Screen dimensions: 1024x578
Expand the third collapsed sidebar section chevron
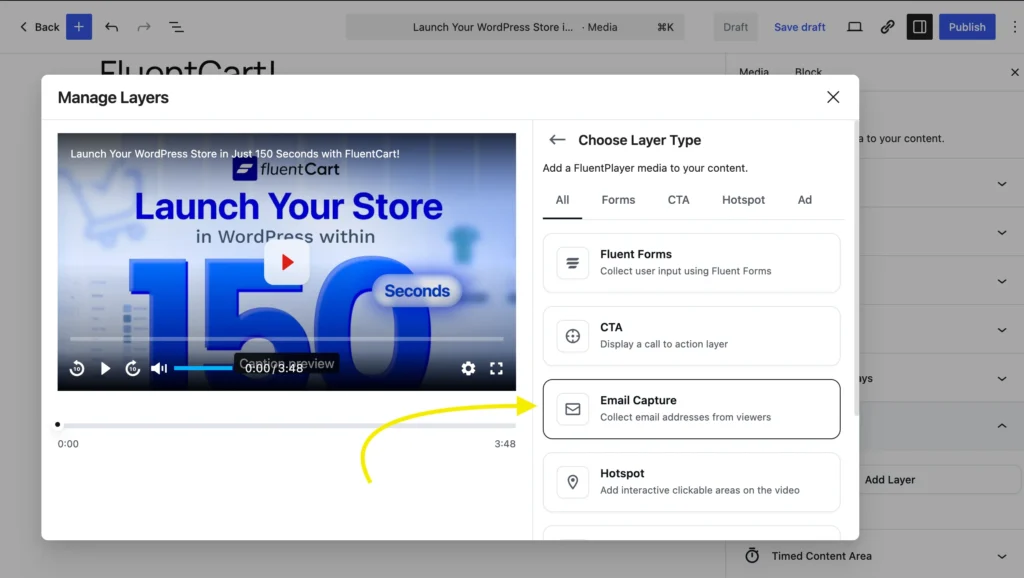point(1002,281)
